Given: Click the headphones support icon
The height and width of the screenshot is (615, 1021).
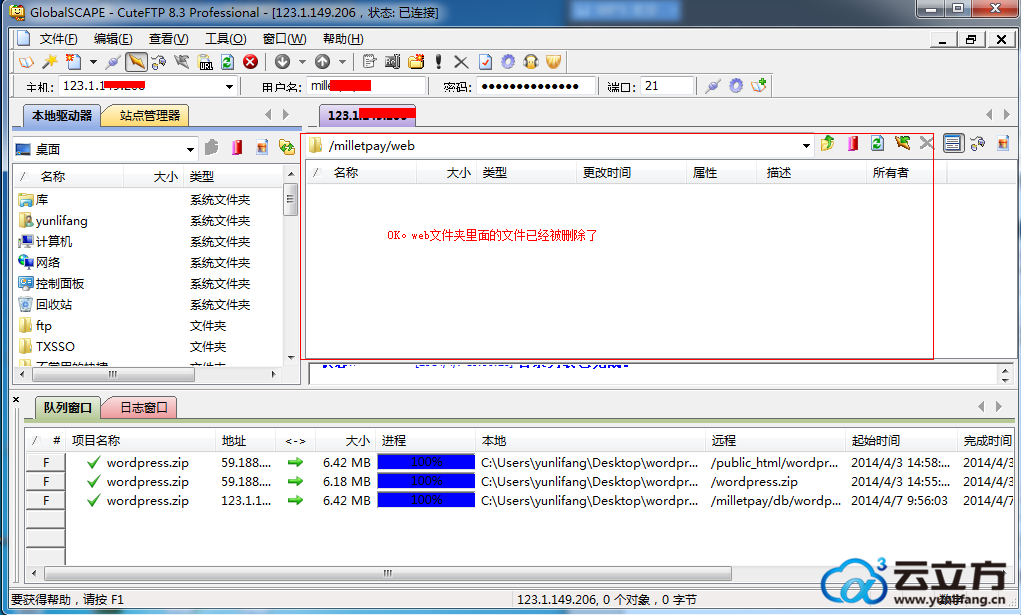Looking at the screenshot, I should pos(531,62).
